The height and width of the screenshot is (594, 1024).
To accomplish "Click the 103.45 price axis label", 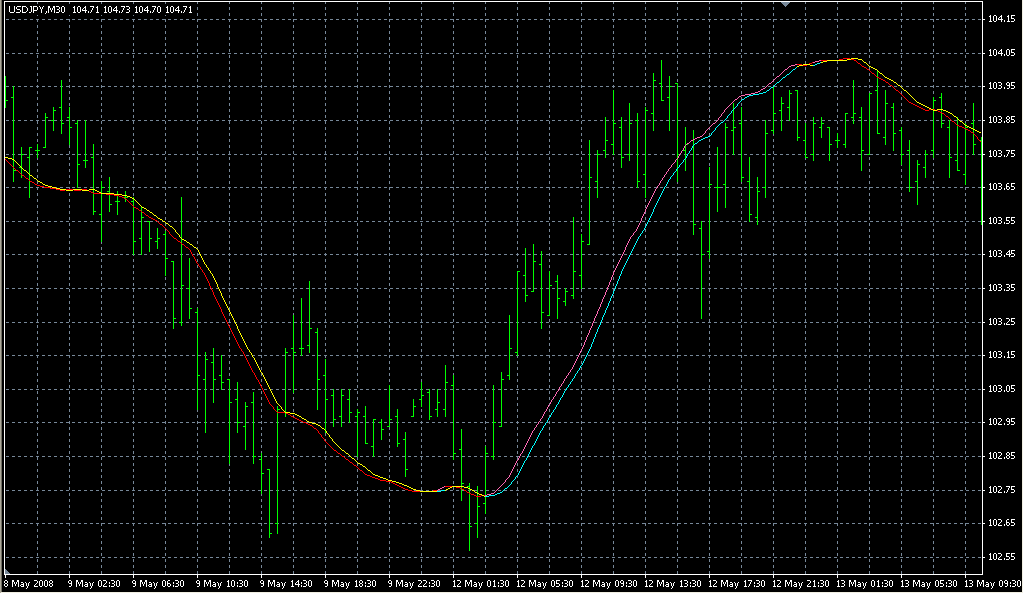I will (x=1002, y=254).
